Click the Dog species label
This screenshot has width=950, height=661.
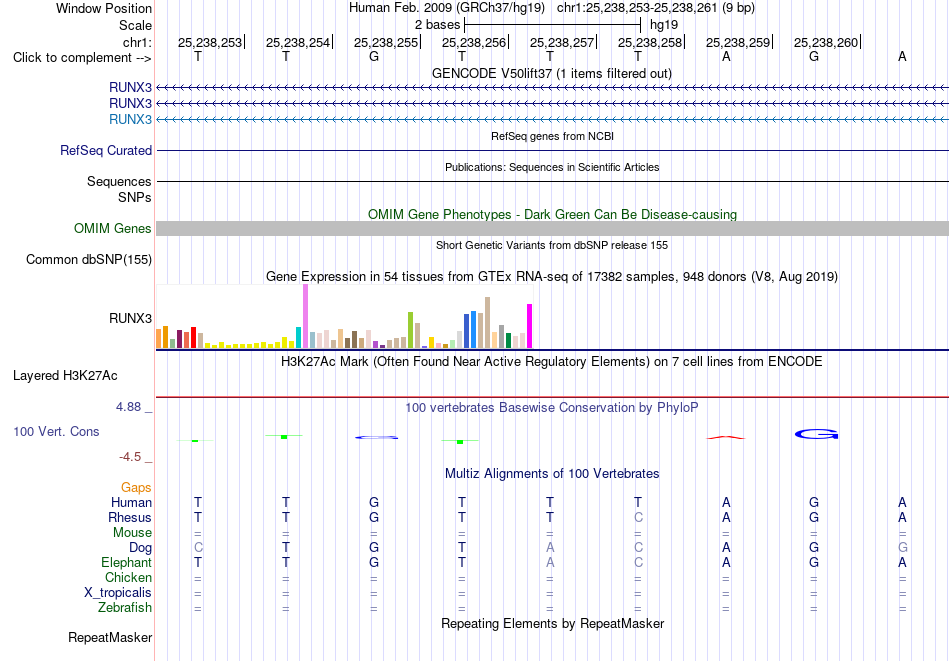pos(140,548)
